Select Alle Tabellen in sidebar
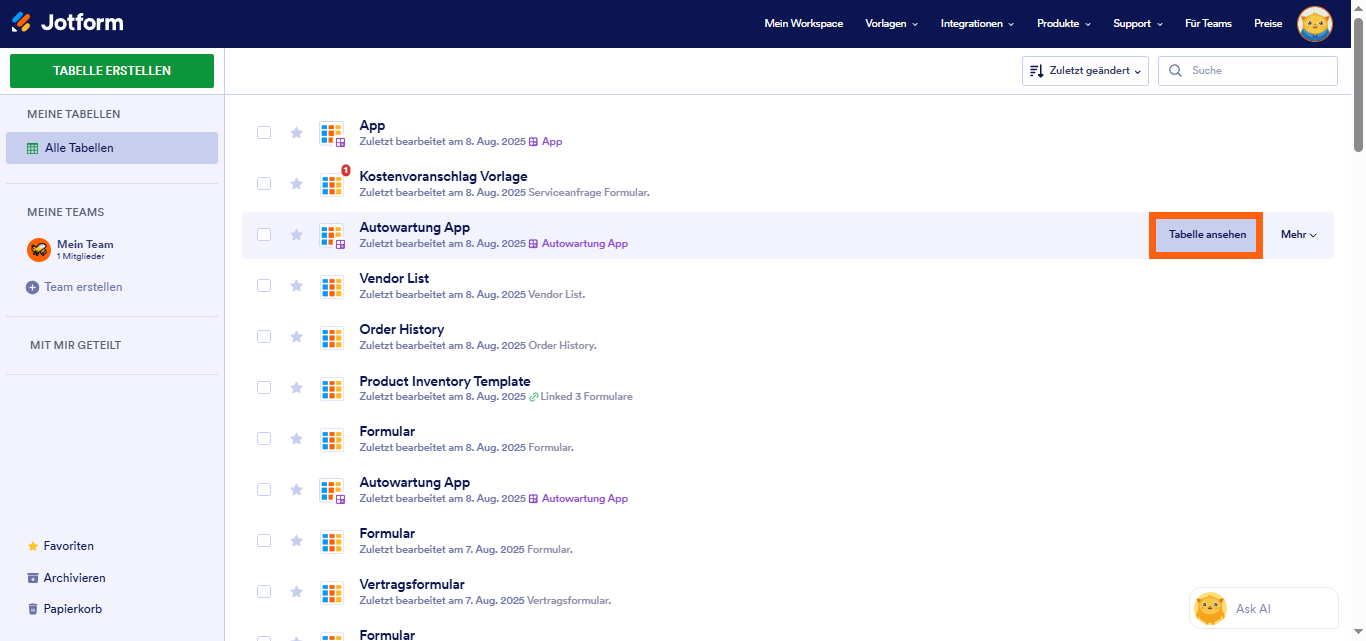 pyautogui.click(x=112, y=148)
